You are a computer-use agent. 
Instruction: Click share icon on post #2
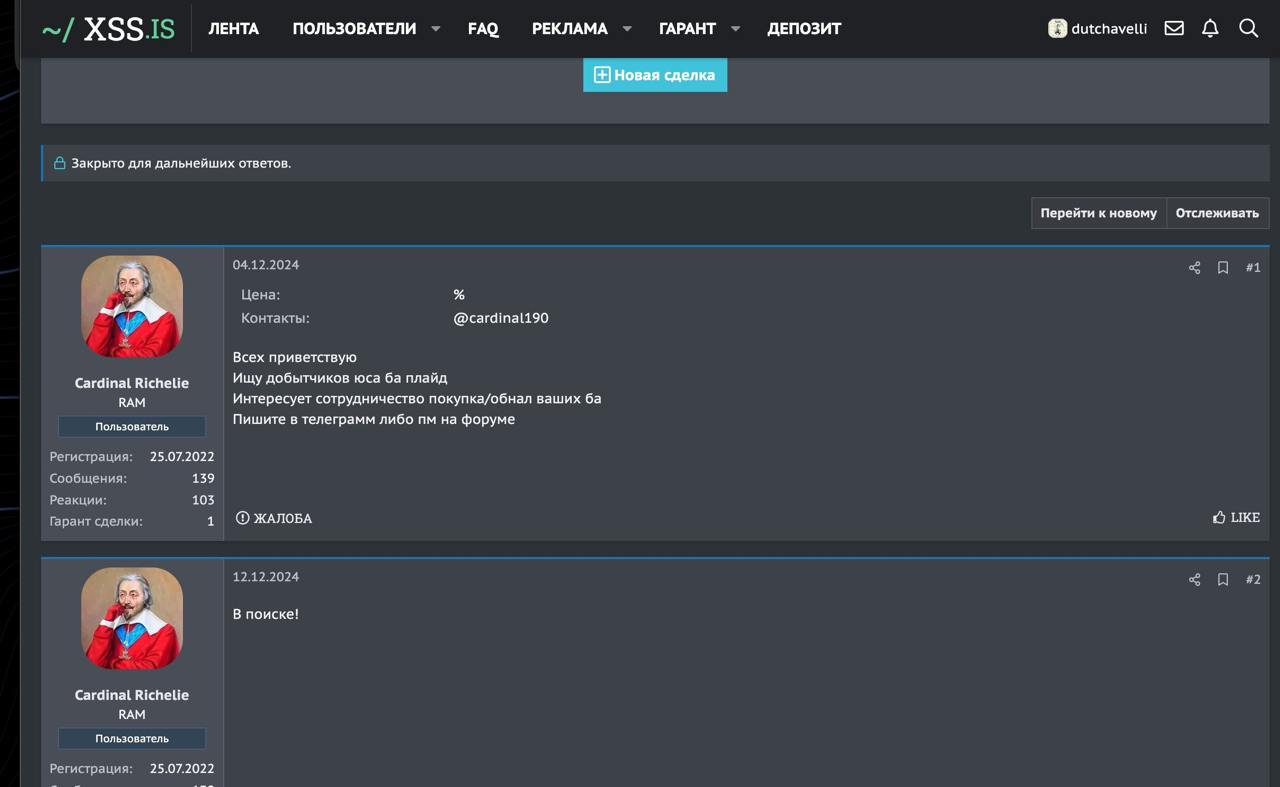click(1194, 580)
